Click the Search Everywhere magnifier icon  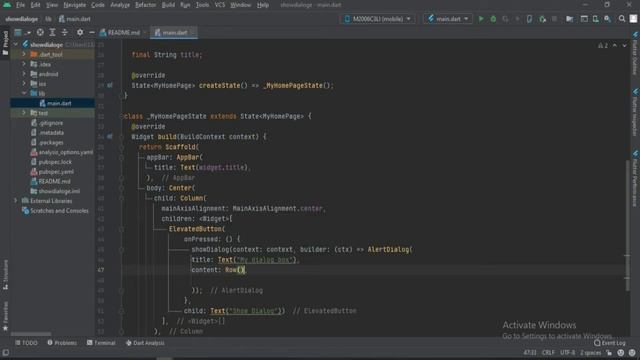point(622,19)
